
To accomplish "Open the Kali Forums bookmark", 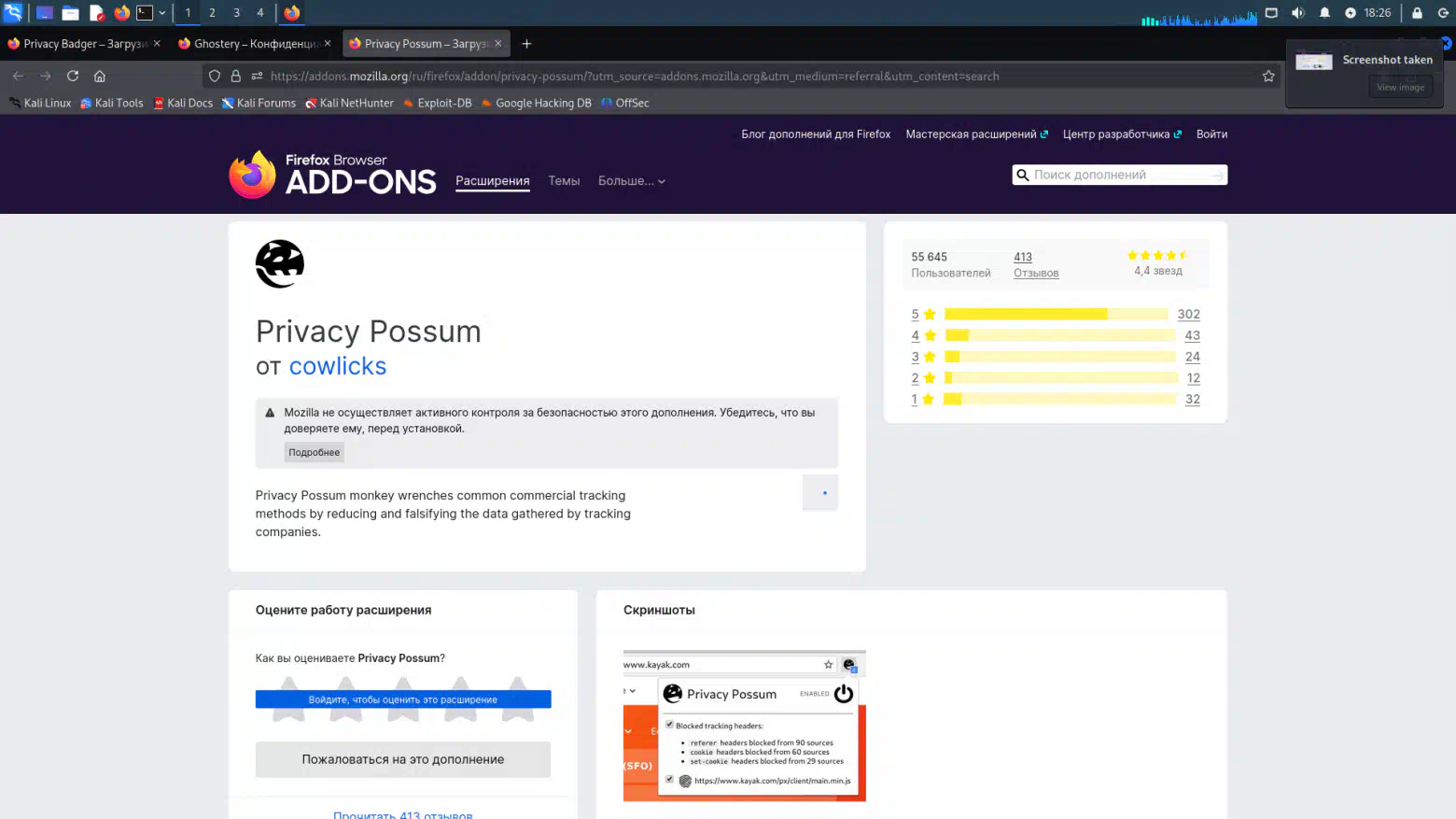I will 259,103.
